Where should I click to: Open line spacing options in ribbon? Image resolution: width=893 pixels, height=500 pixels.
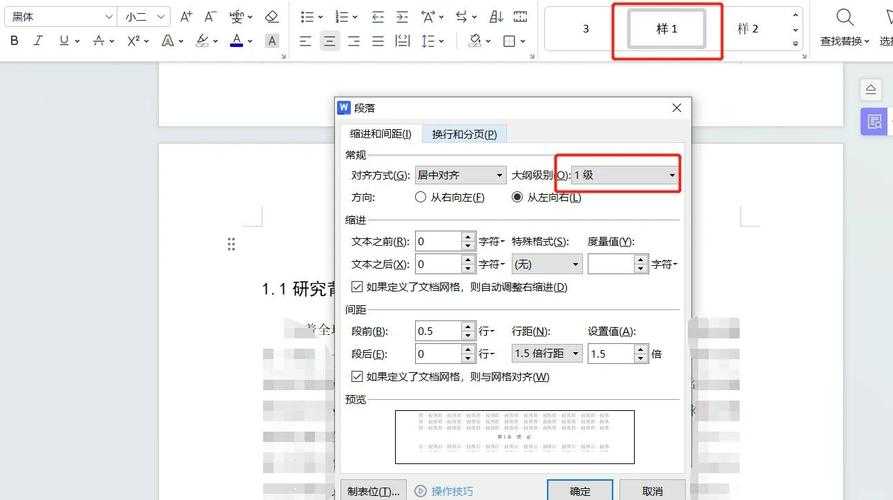tap(428, 41)
